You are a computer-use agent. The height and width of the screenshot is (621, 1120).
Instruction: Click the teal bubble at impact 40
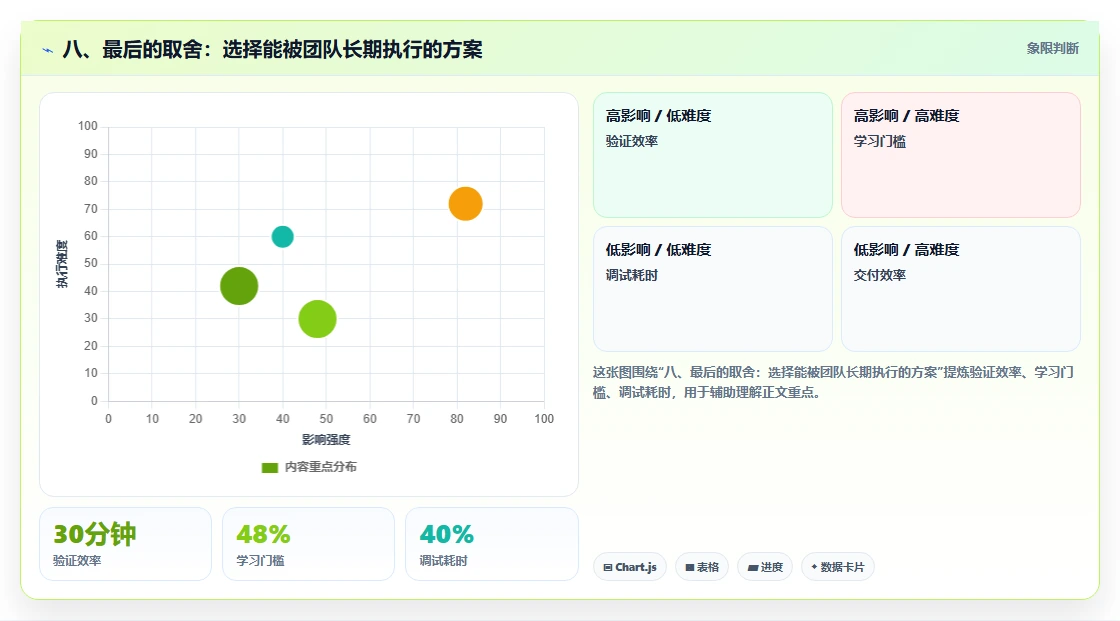click(283, 237)
